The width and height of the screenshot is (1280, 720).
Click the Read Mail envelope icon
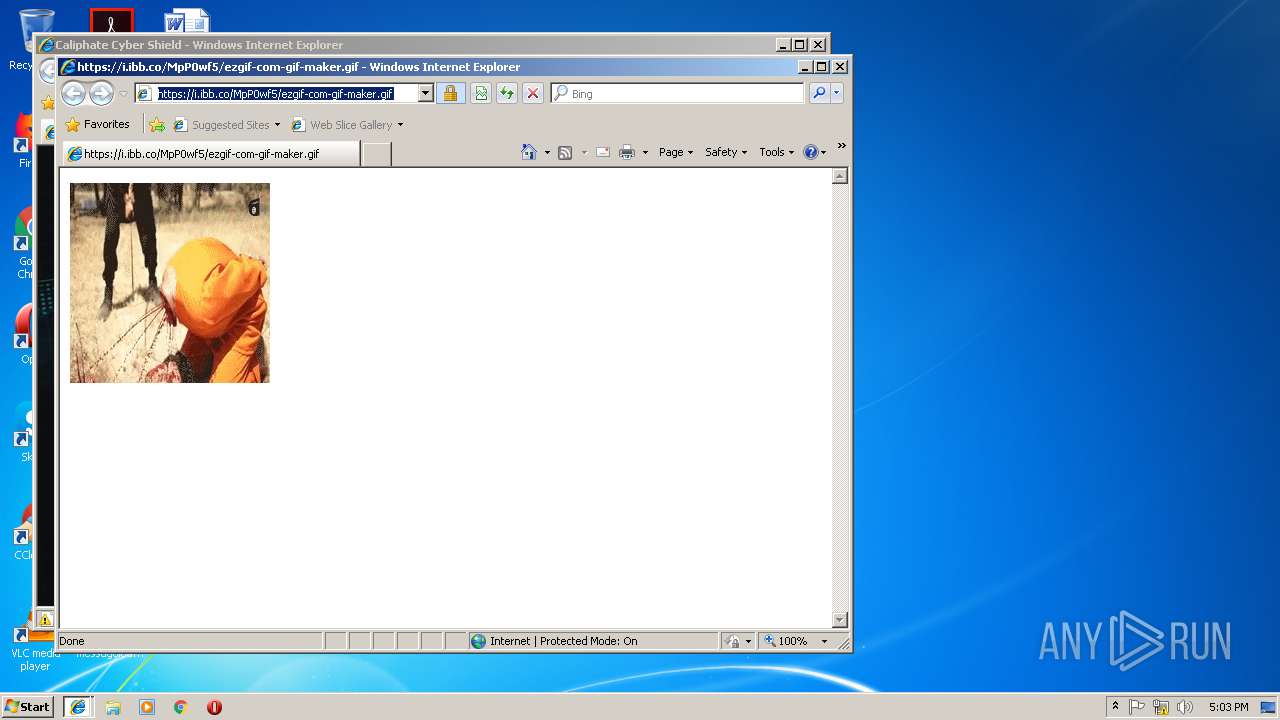[x=603, y=152]
